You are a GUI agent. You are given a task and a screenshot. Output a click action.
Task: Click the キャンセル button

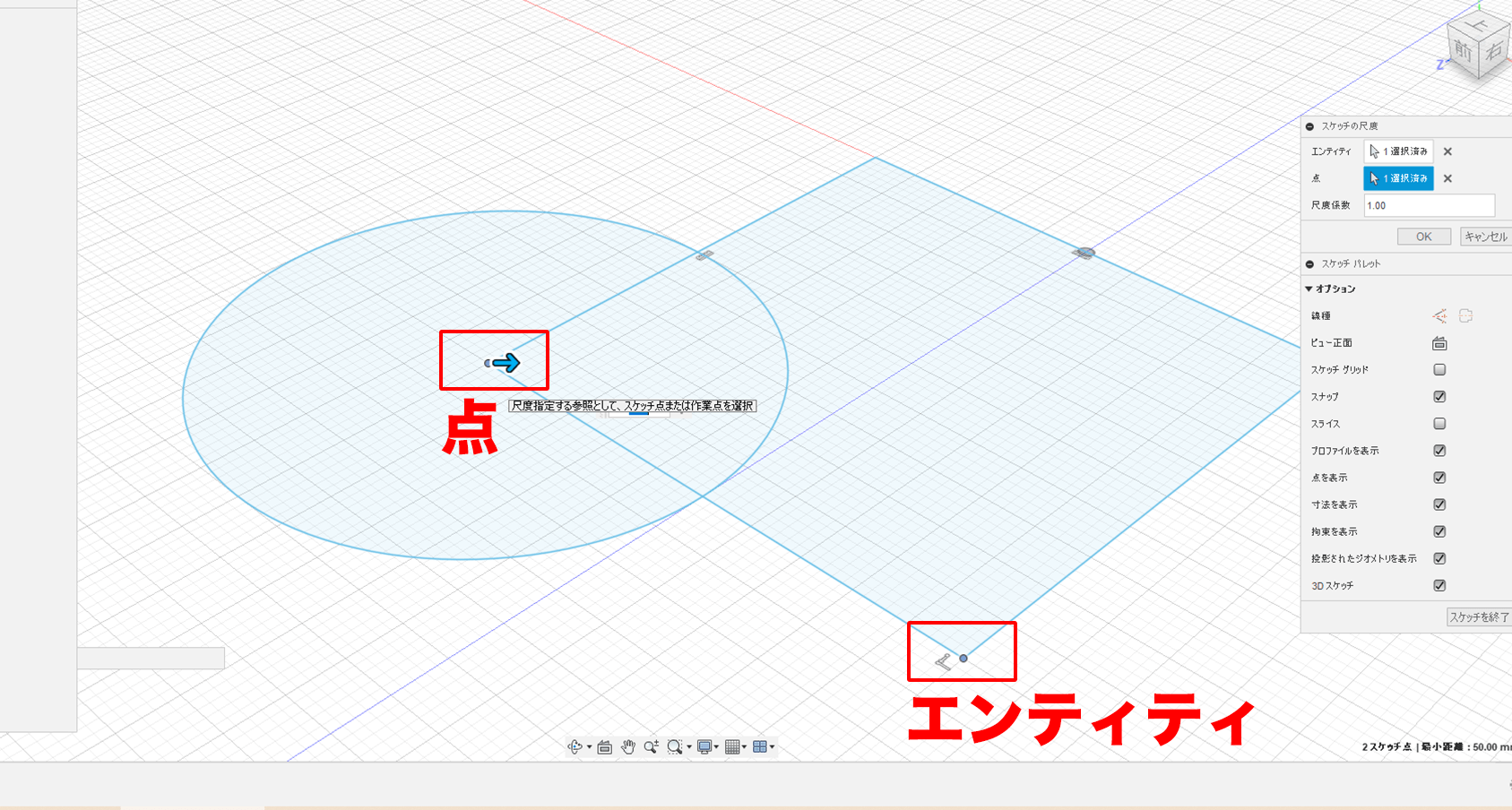(1486, 237)
